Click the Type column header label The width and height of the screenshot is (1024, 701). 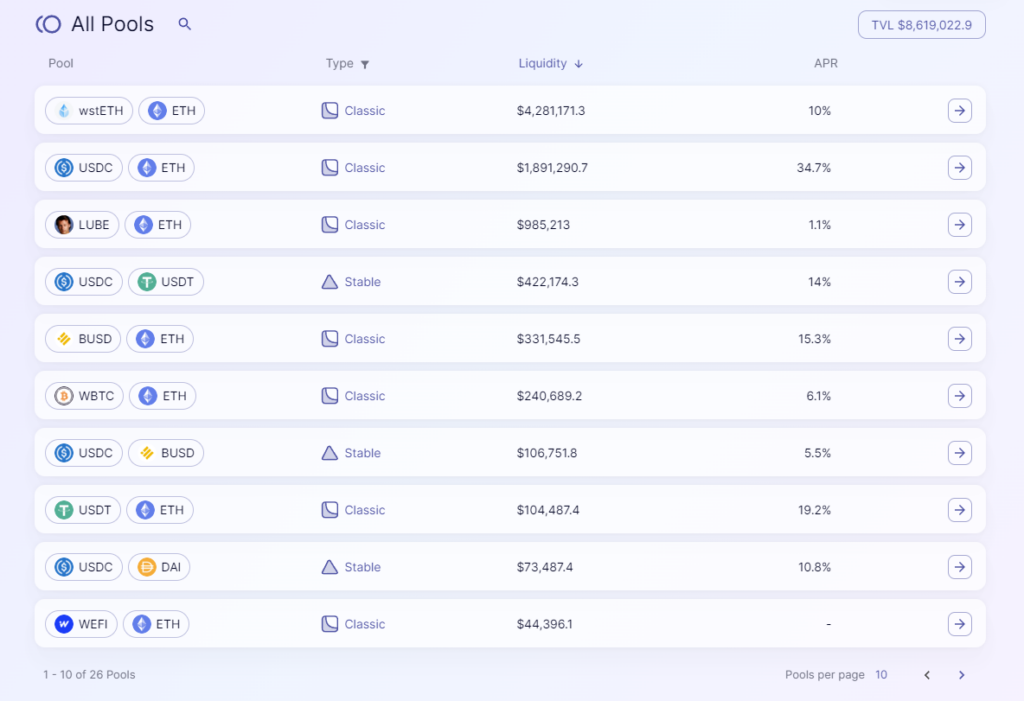click(x=340, y=63)
